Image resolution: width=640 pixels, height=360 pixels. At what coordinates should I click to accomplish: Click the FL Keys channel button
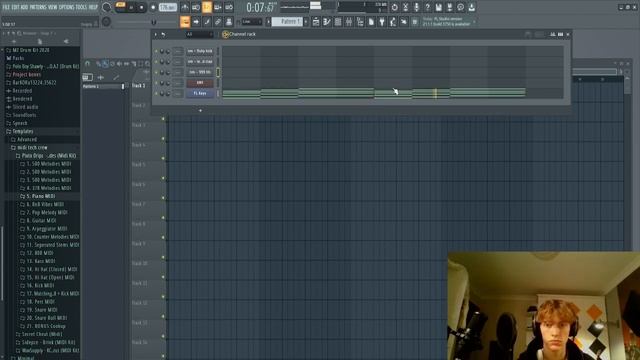pyautogui.click(x=200, y=93)
